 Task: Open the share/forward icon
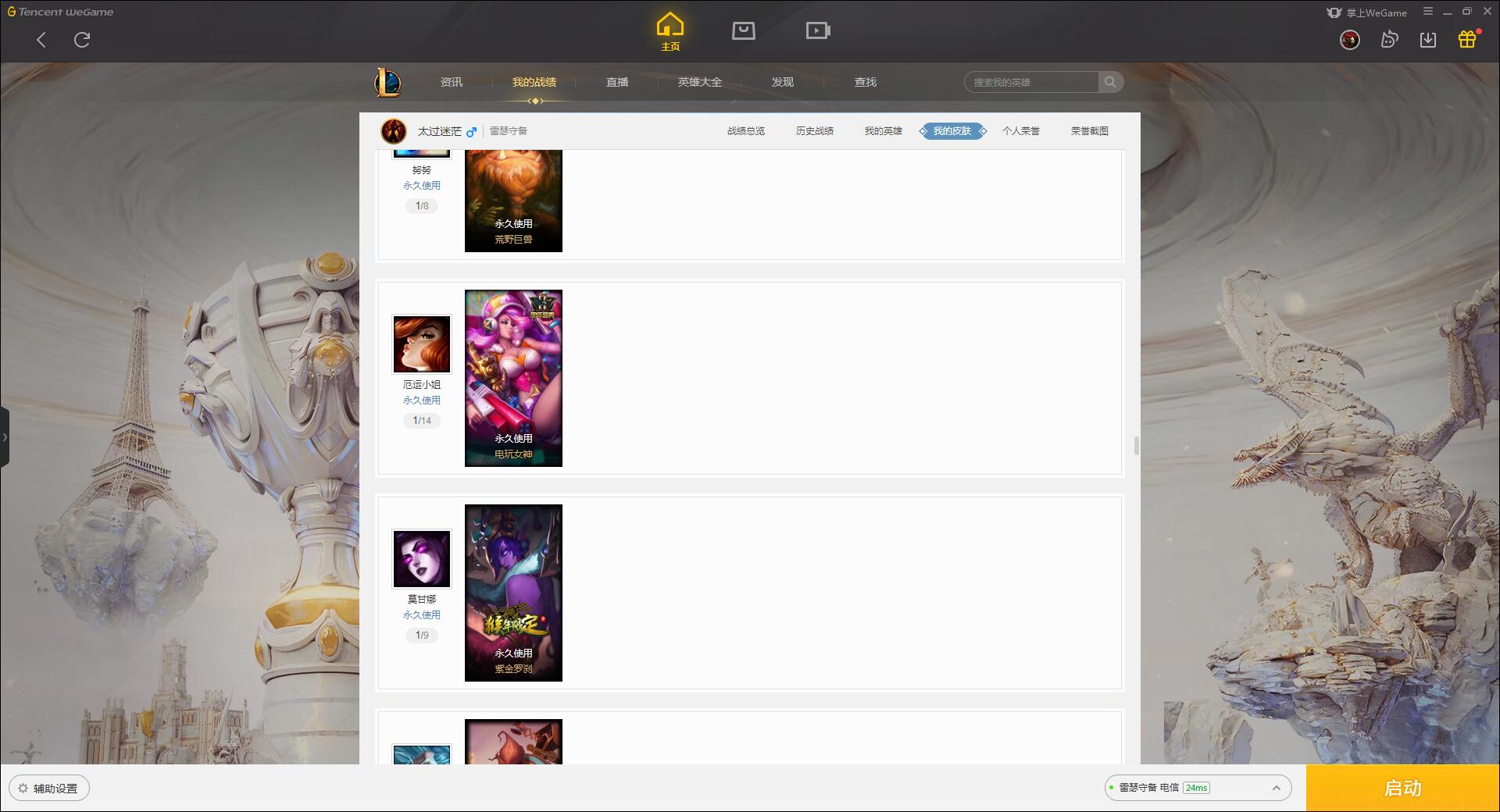(x=1389, y=40)
